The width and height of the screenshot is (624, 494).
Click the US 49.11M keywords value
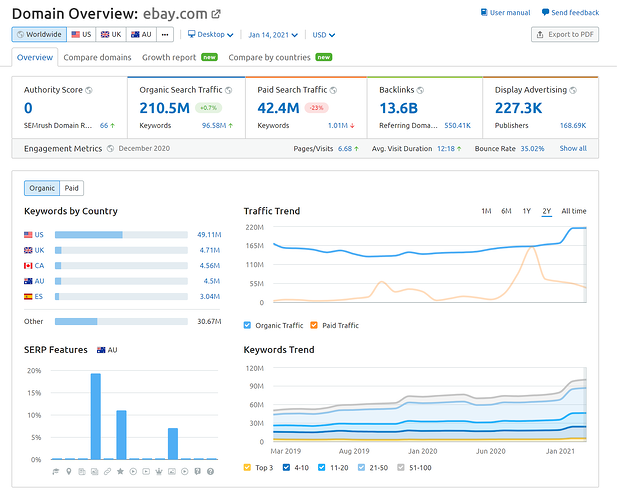tap(209, 235)
